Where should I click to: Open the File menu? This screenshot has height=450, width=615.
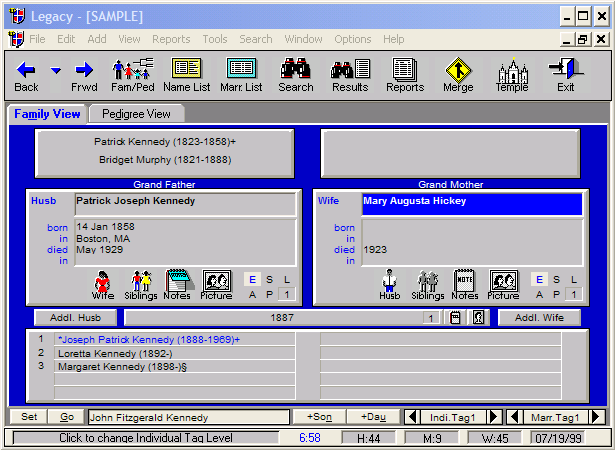[x=37, y=39]
